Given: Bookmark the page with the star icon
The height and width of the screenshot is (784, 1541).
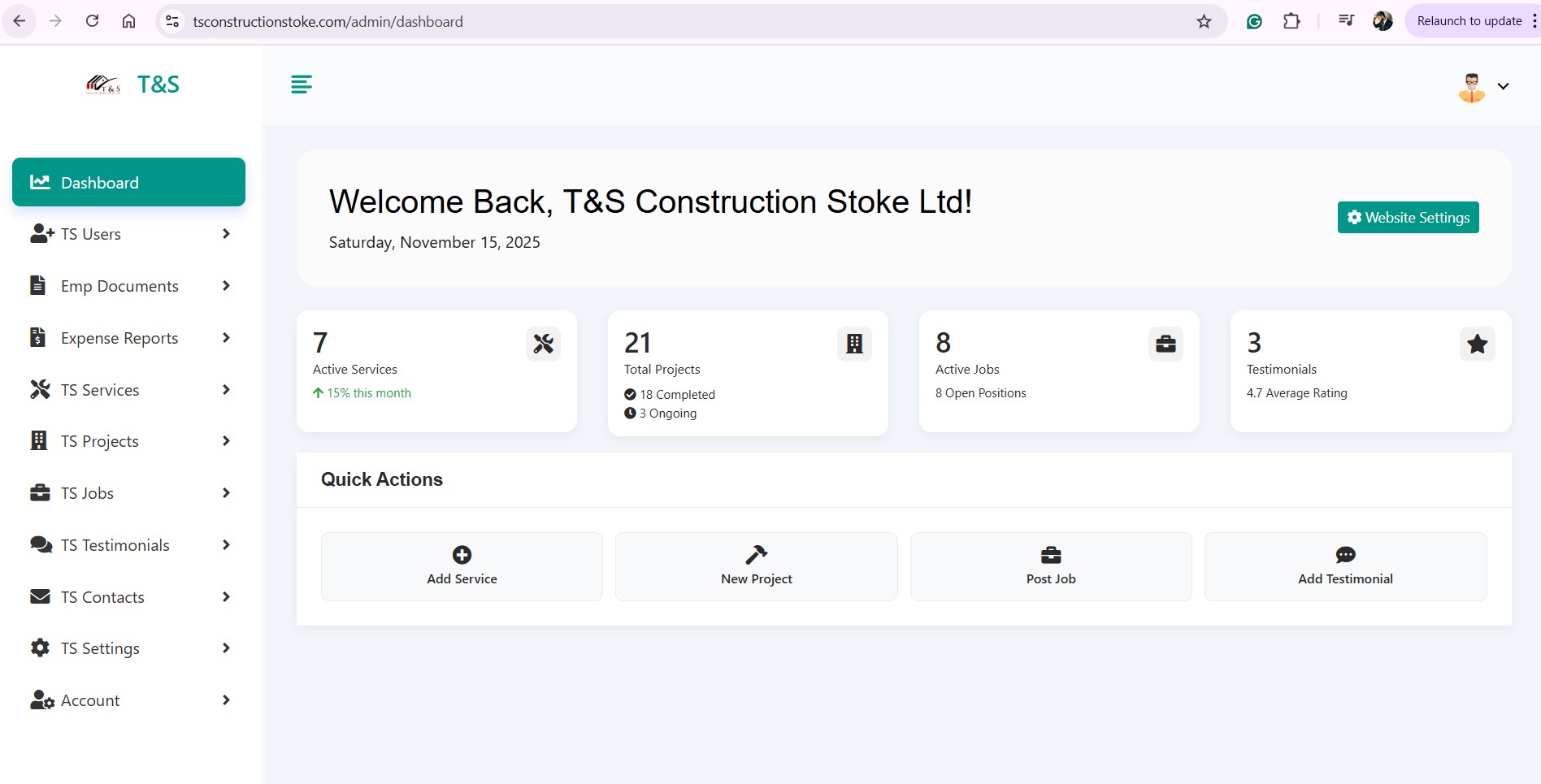Looking at the screenshot, I should (x=1202, y=21).
